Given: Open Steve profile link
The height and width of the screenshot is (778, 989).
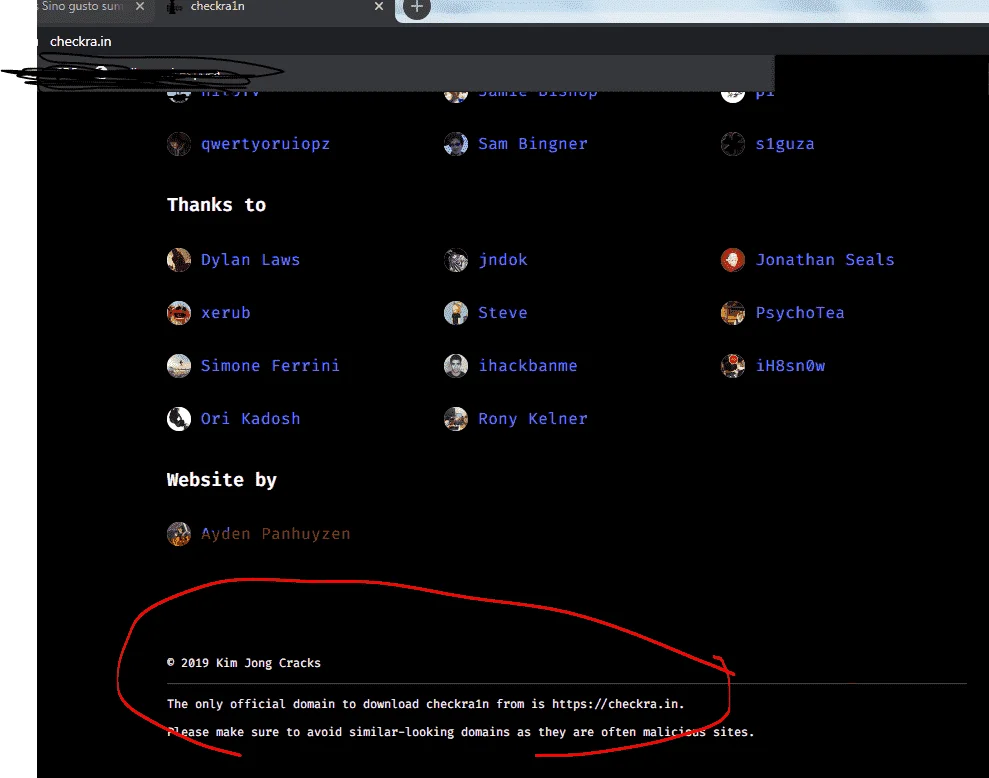Looking at the screenshot, I should click(x=503, y=313).
